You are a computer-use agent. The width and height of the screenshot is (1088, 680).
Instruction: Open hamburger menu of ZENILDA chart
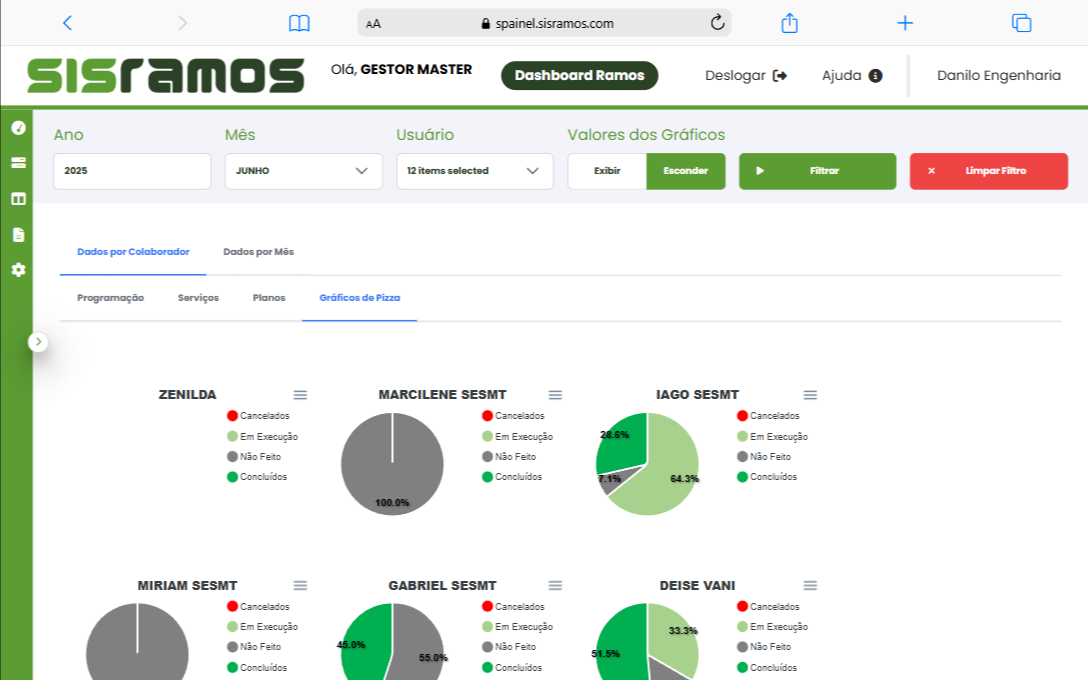[300, 395]
